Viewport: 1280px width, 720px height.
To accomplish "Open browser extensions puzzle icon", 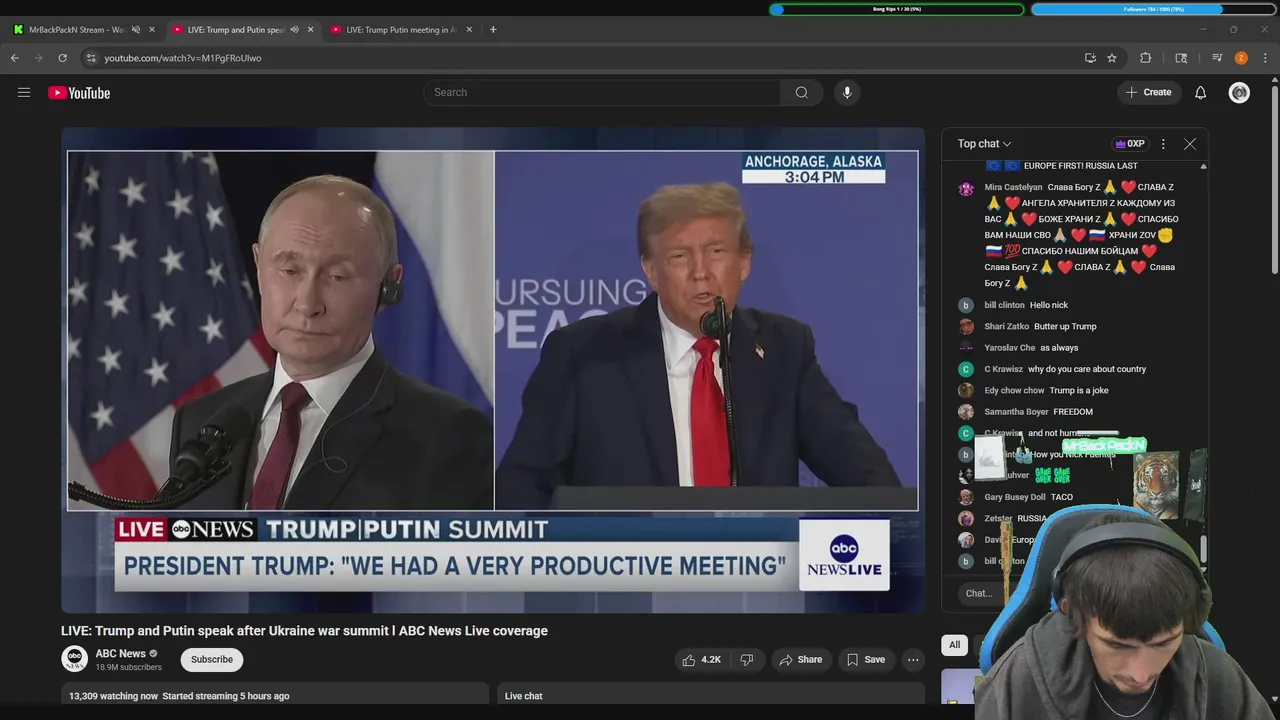I will [x=1146, y=58].
